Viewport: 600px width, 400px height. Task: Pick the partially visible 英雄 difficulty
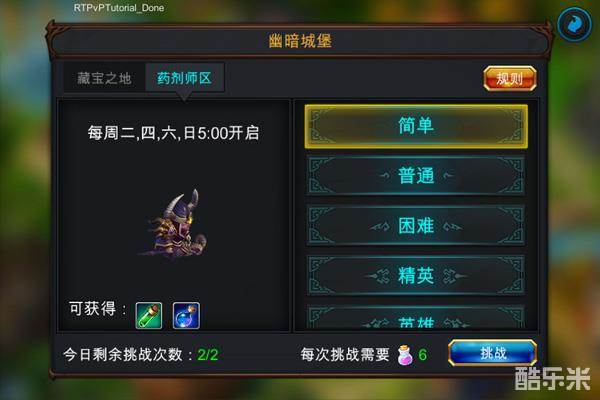point(416,317)
